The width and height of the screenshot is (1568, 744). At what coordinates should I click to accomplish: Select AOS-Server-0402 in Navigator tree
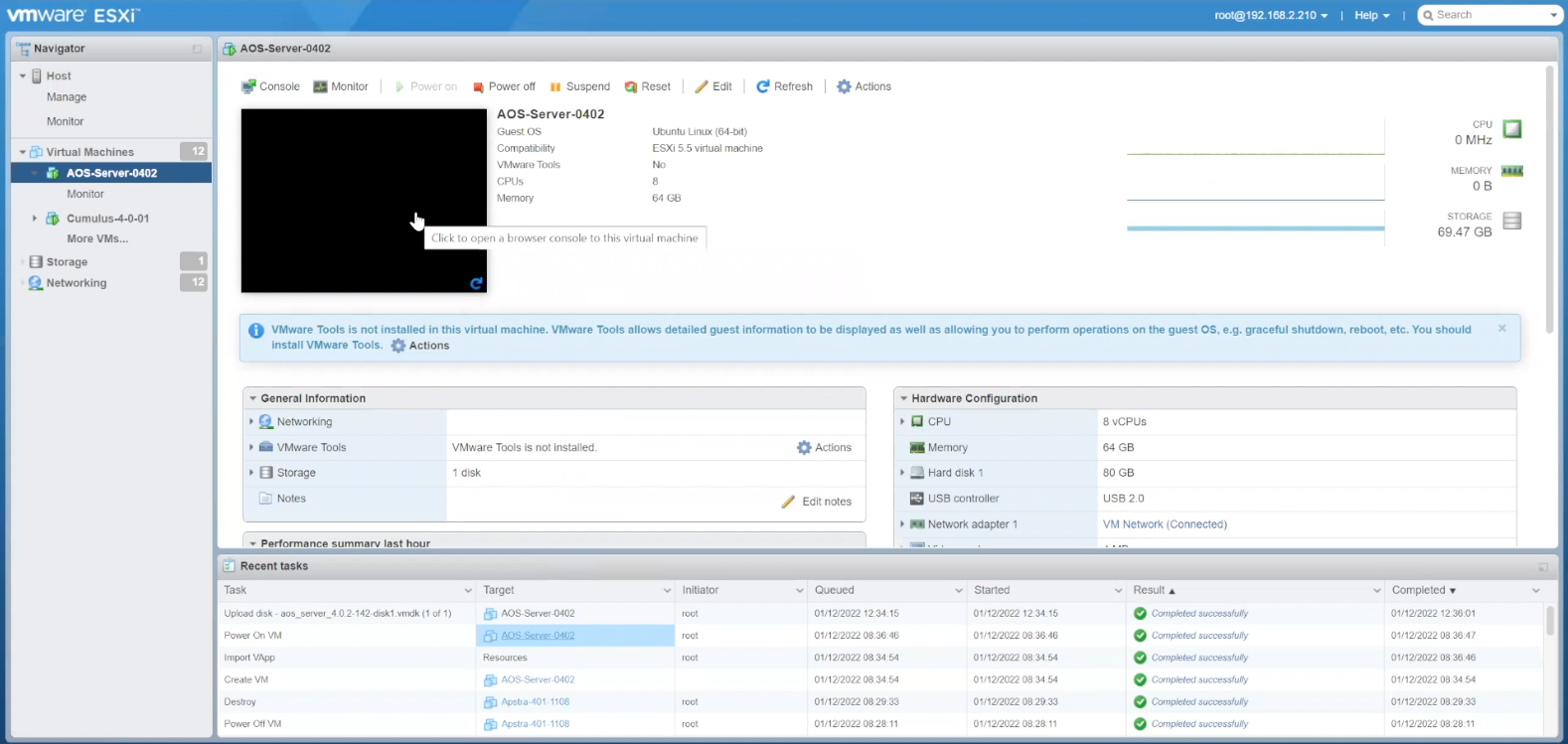click(x=111, y=173)
